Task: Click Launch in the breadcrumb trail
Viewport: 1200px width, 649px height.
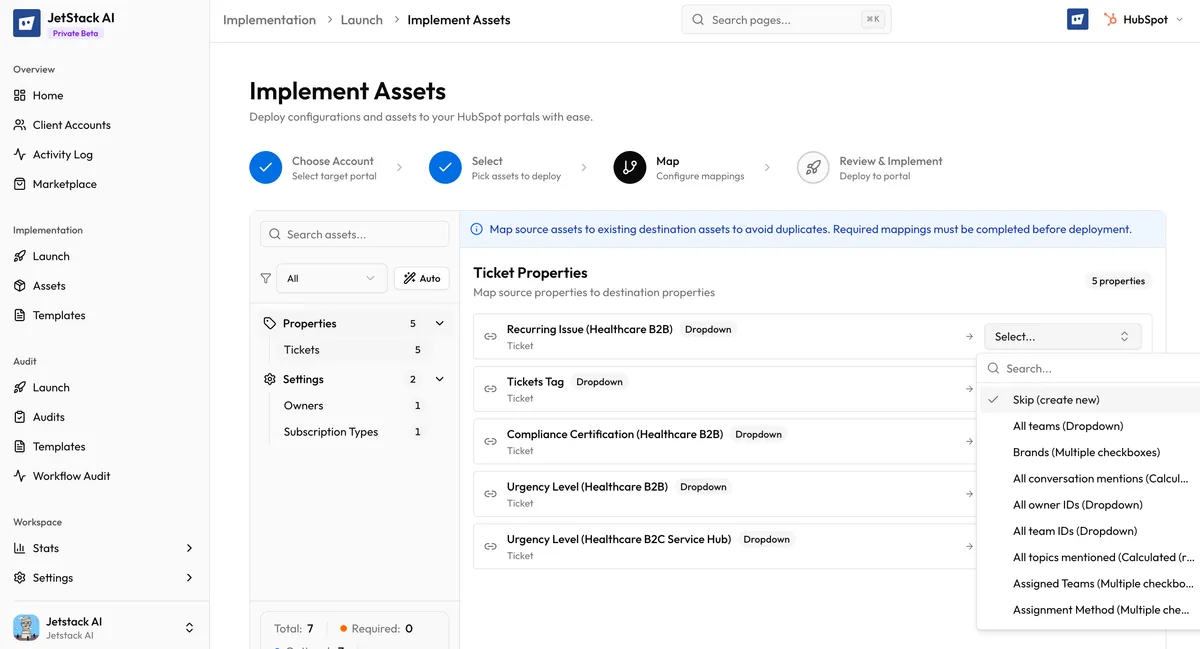Action: coord(361,19)
